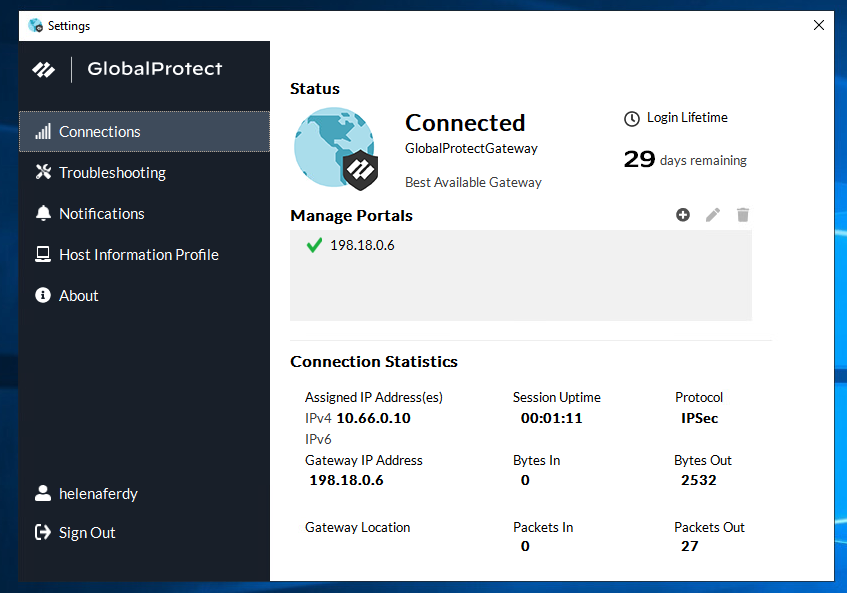This screenshot has height=593, width=847.
Task: Click the user icon beside helenaferdy
Action: click(43, 493)
